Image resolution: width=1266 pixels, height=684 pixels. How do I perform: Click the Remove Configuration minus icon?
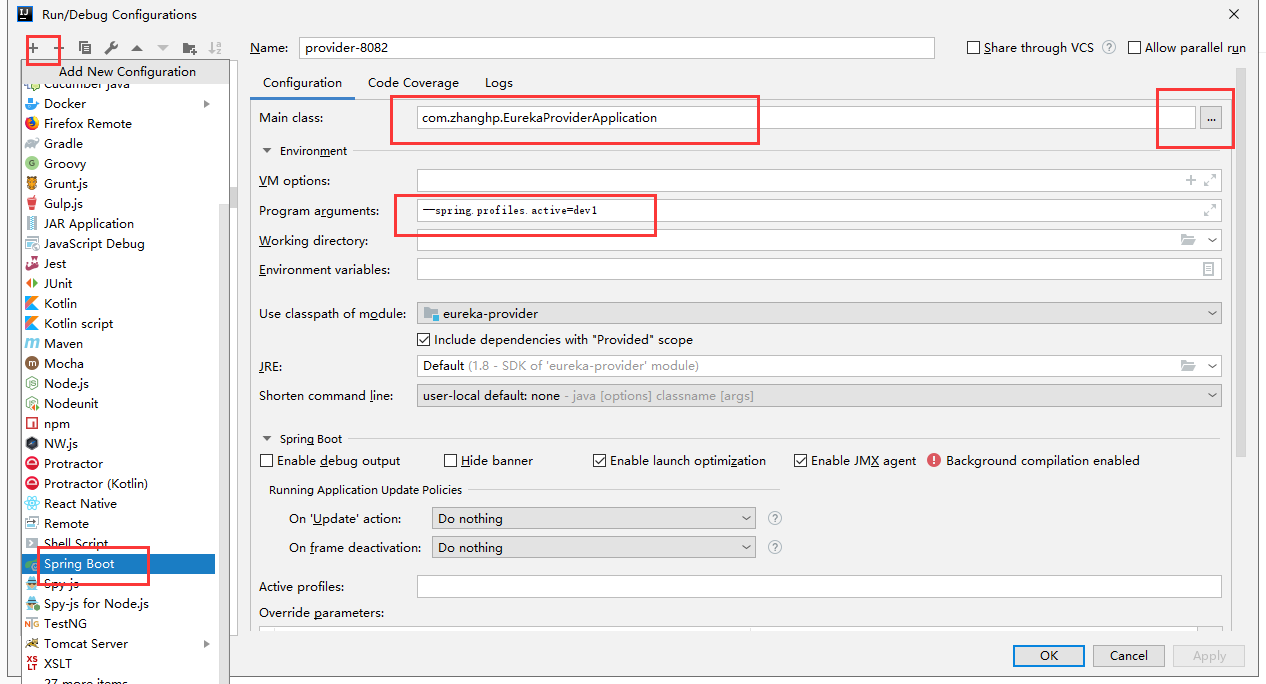tap(59, 47)
